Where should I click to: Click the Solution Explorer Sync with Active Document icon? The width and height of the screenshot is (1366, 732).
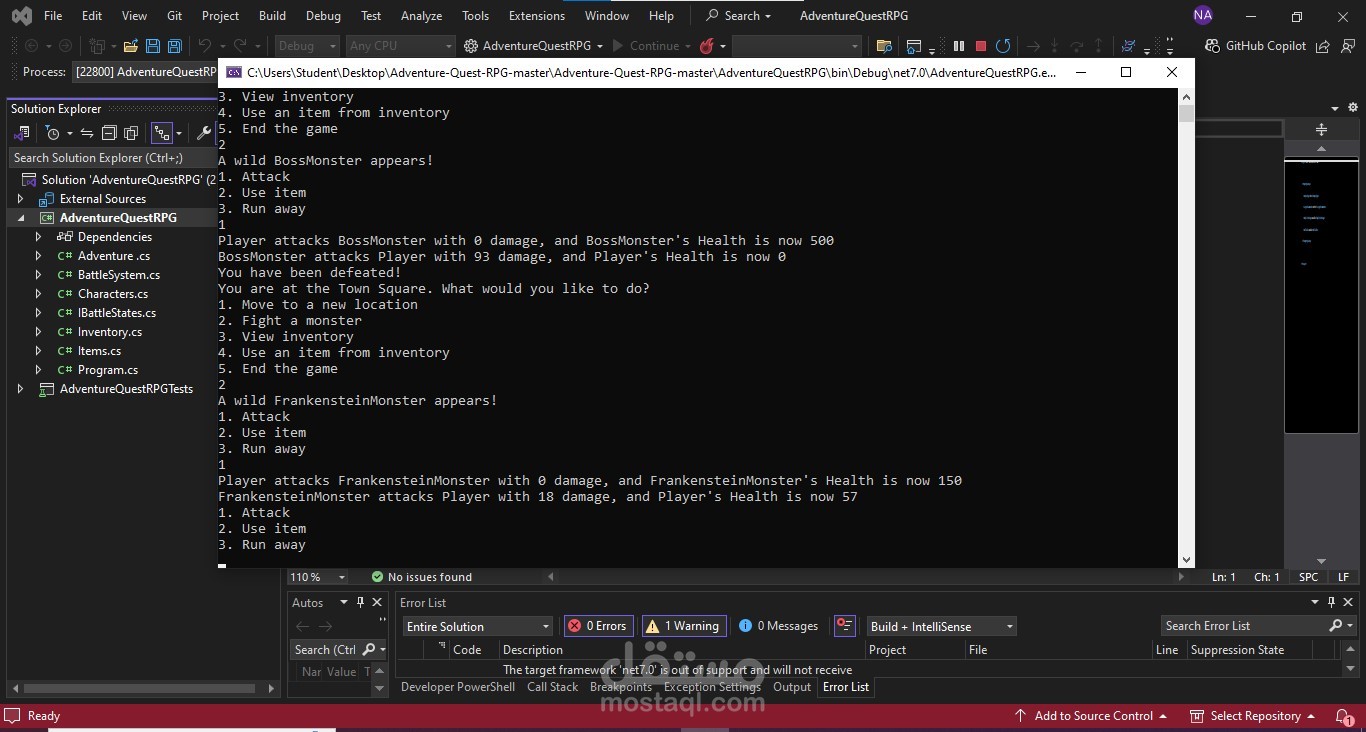pos(87,133)
